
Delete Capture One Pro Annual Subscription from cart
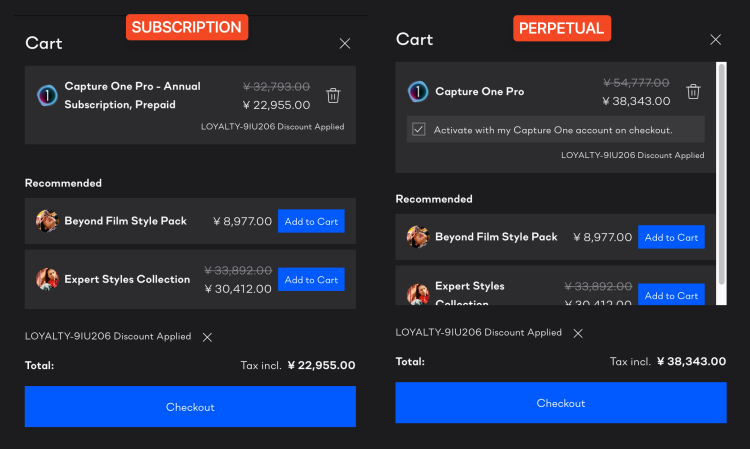(333, 95)
